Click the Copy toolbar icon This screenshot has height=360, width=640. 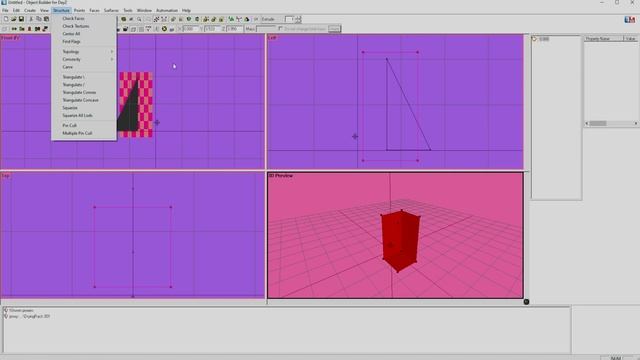[39, 19]
